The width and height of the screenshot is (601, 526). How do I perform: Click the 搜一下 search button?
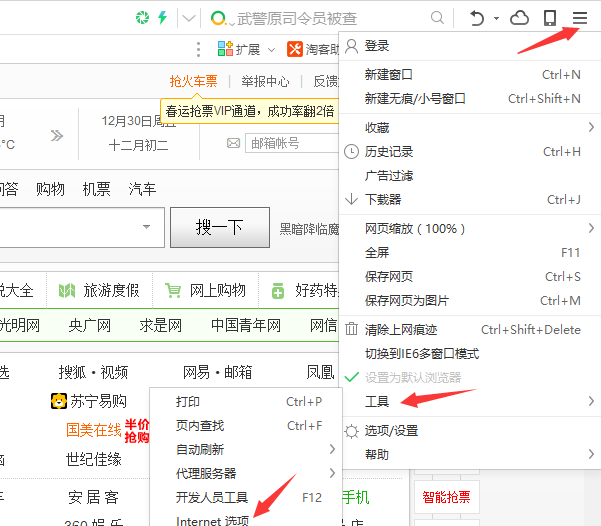(220, 227)
